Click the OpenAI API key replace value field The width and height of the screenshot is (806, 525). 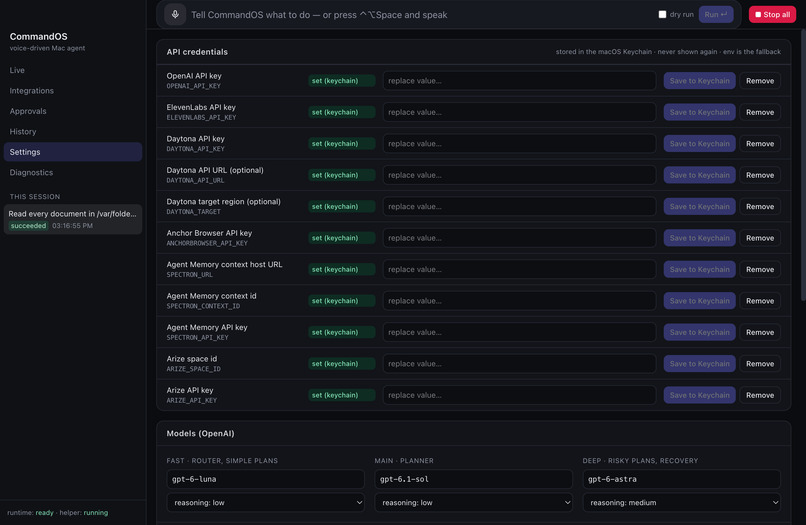519,81
